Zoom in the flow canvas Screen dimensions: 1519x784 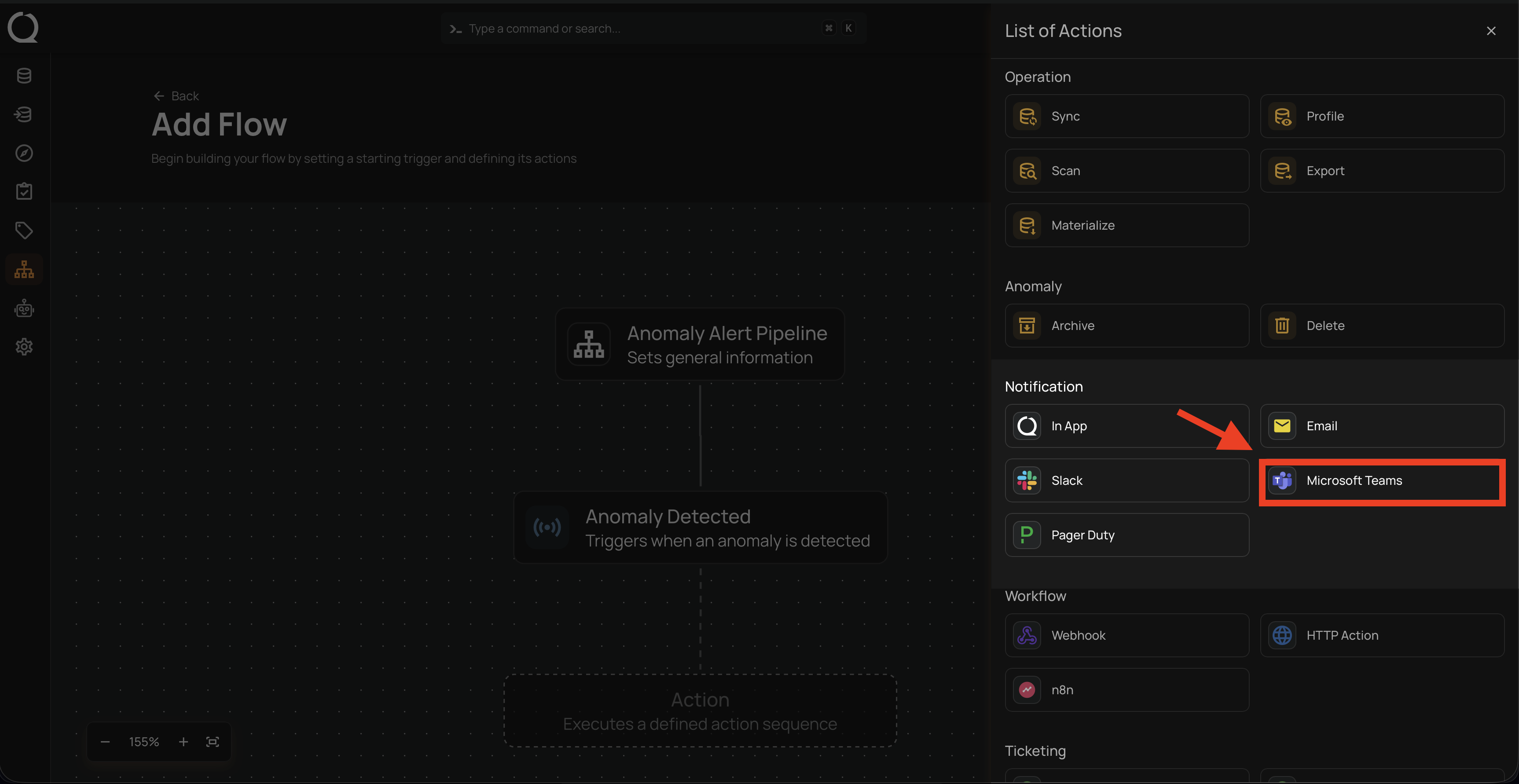point(183,742)
